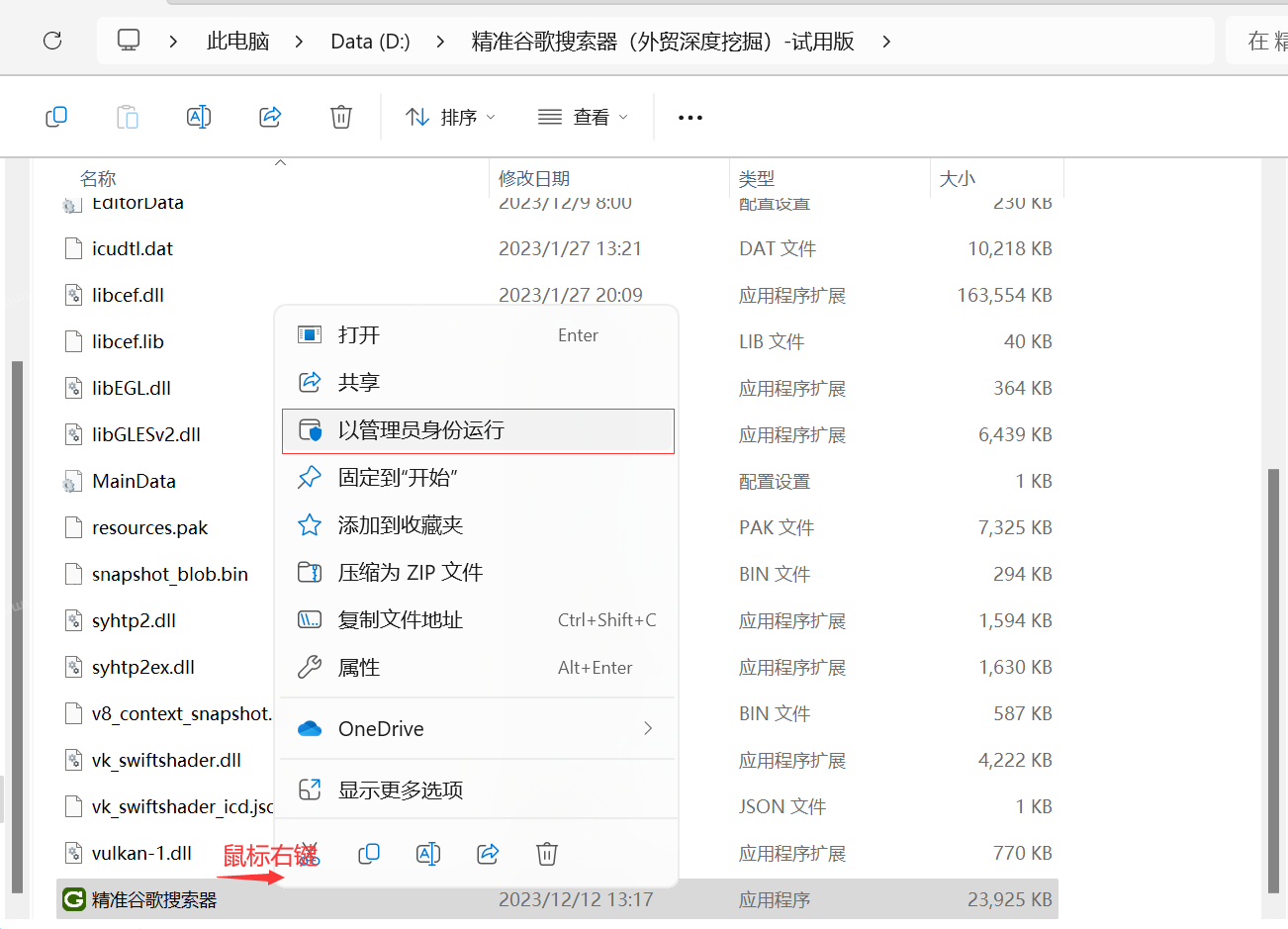This screenshot has height=929, width=1288.
Task: Select the syhtp2ex.dll file
Action: (142, 668)
